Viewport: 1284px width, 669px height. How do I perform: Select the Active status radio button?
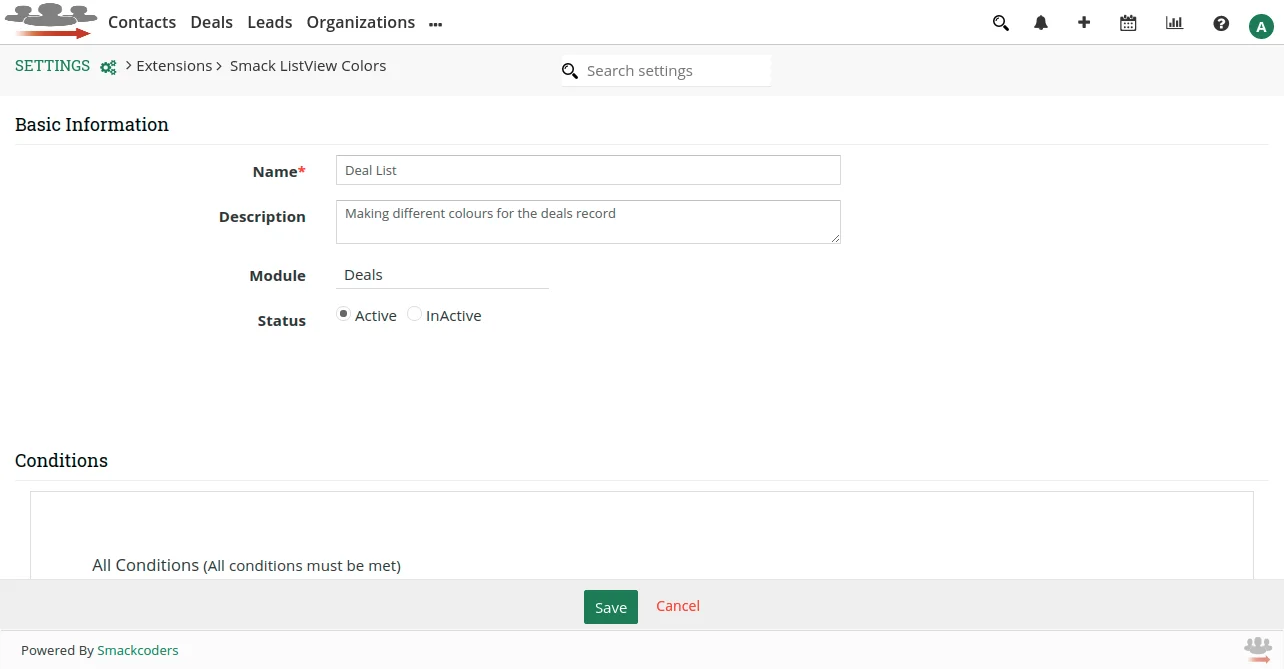[x=343, y=314]
